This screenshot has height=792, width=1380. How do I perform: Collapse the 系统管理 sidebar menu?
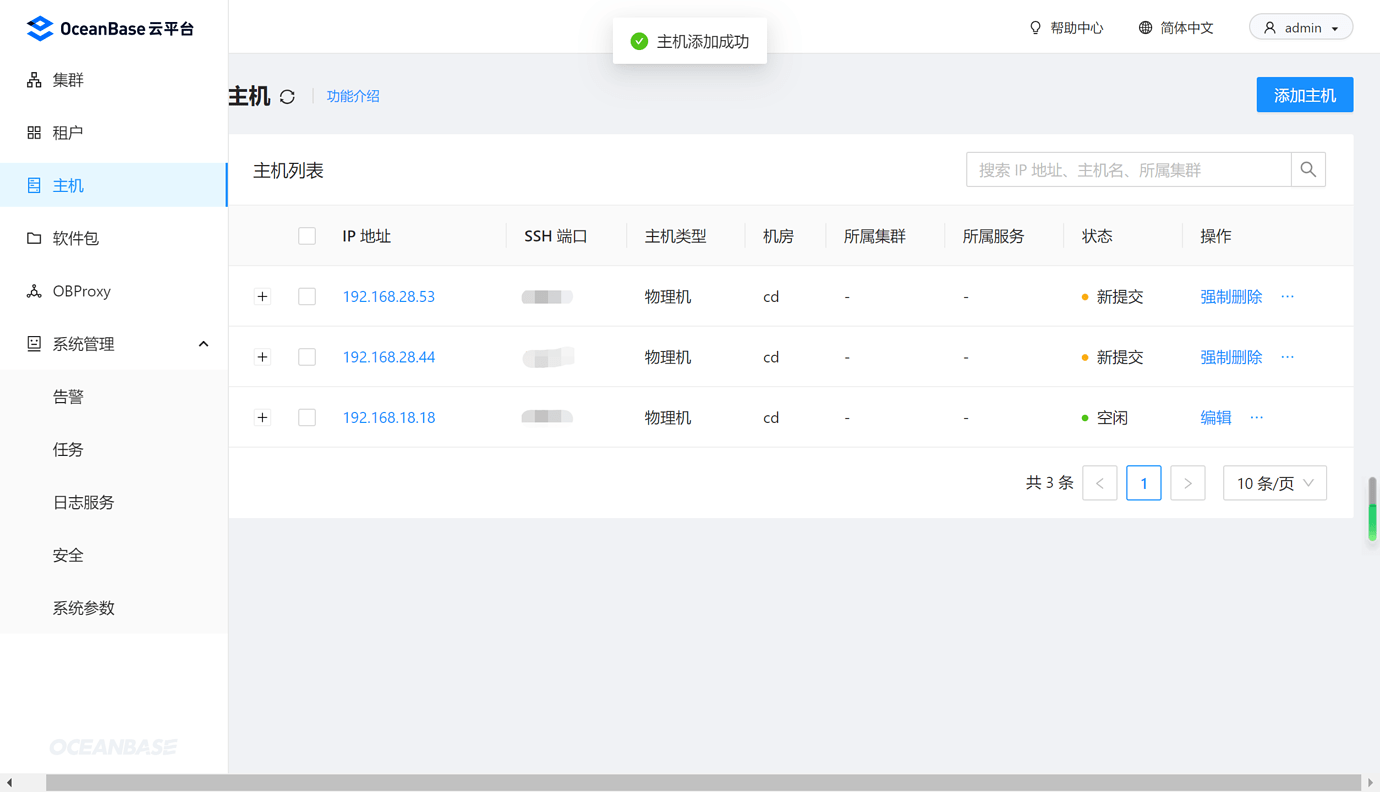(x=203, y=343)
